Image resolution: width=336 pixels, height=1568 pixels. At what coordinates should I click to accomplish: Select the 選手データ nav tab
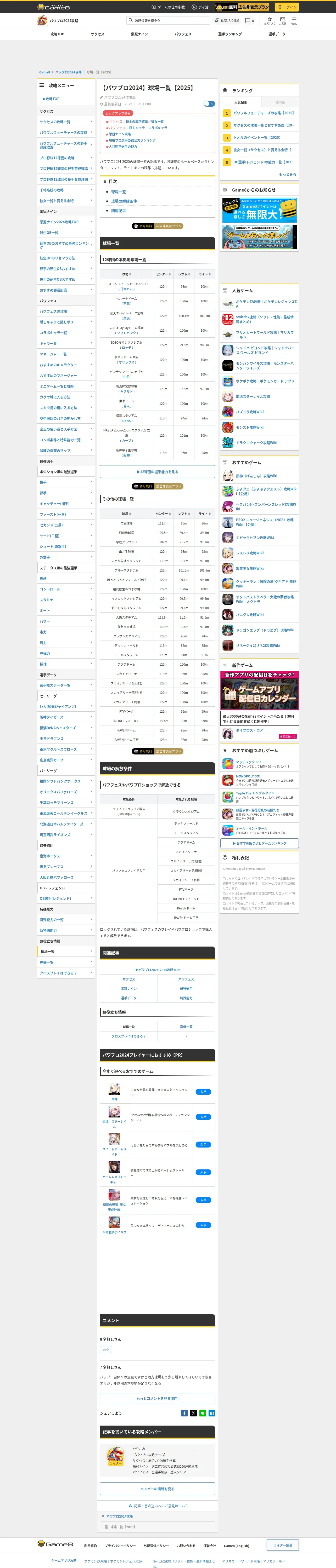coord(277,34)
